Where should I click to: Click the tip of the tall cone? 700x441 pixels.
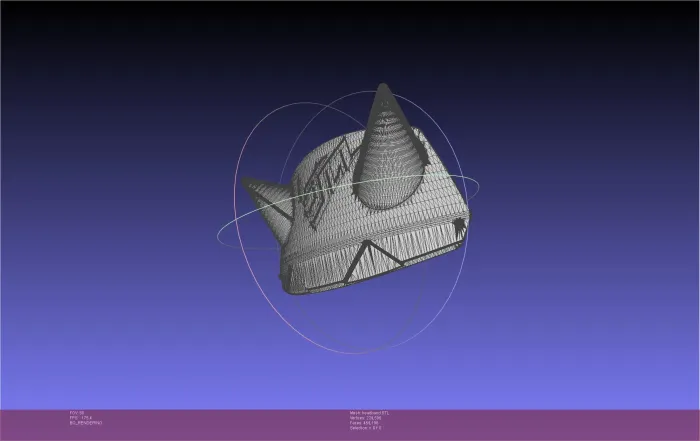(383, 88)
